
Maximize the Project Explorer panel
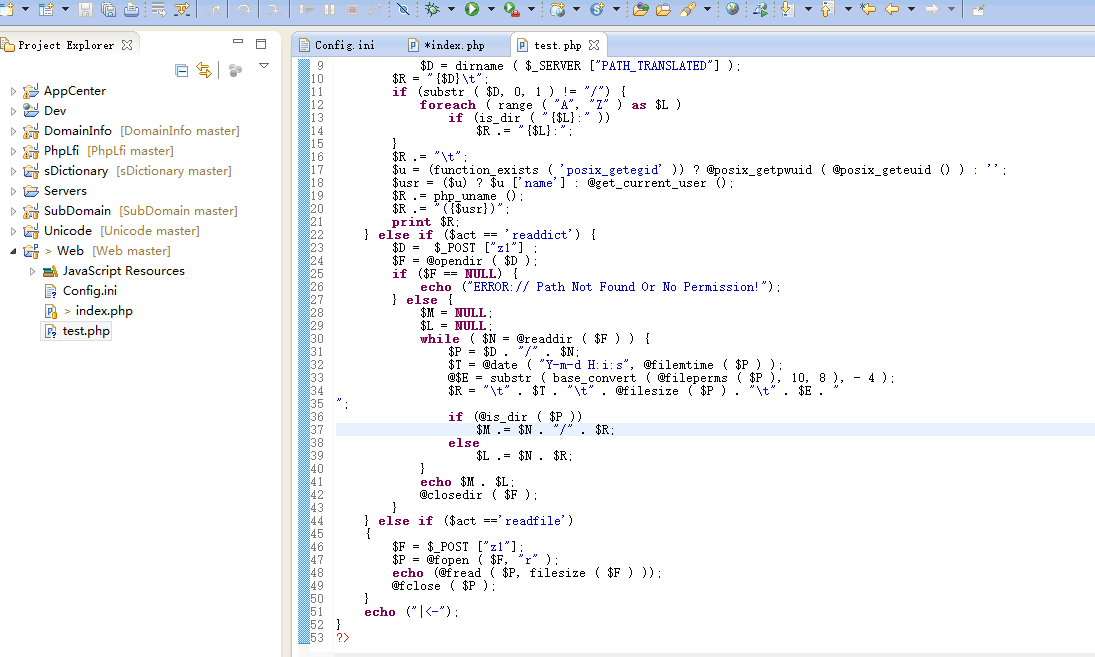[x=261, y=43]
